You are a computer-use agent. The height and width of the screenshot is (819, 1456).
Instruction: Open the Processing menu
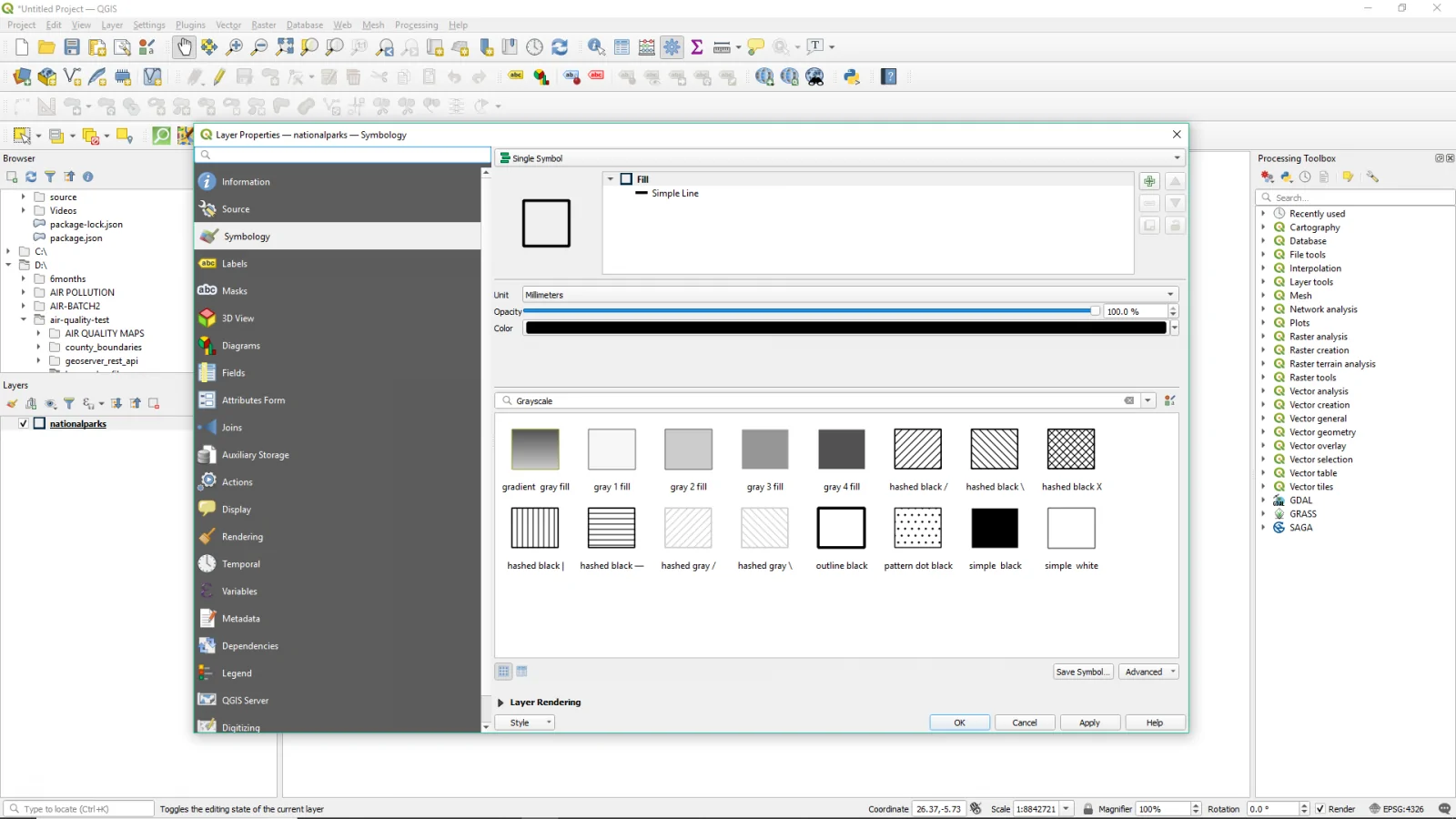(416, 25)
